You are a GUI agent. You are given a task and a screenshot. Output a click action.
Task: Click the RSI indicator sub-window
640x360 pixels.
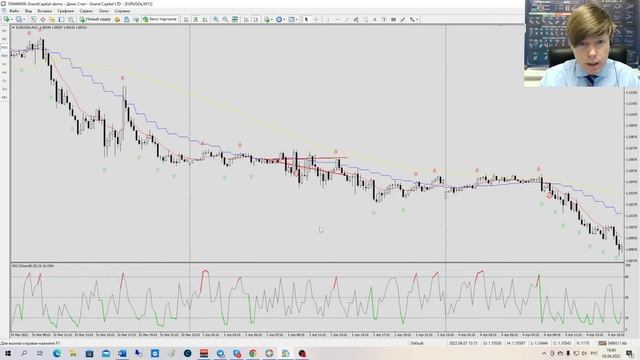(x=317, y=297)
